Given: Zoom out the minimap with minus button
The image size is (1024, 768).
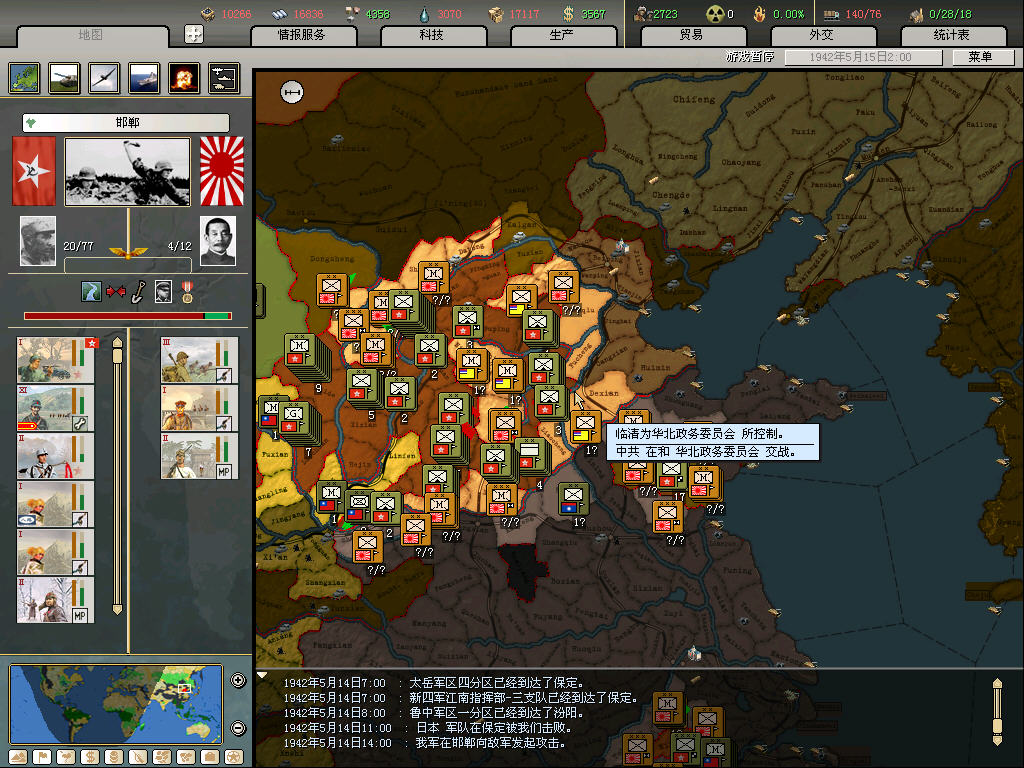Looking at the screenshot, I should (x=238, y=728).
